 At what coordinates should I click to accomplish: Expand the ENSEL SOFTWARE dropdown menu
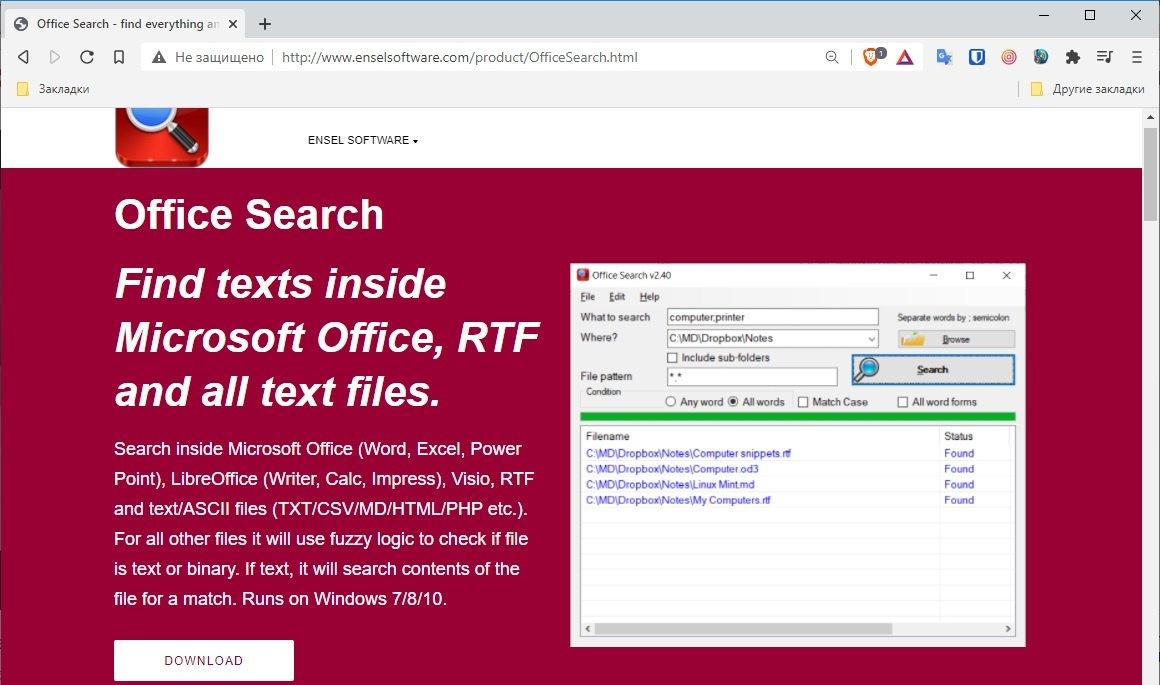(362, 141)
